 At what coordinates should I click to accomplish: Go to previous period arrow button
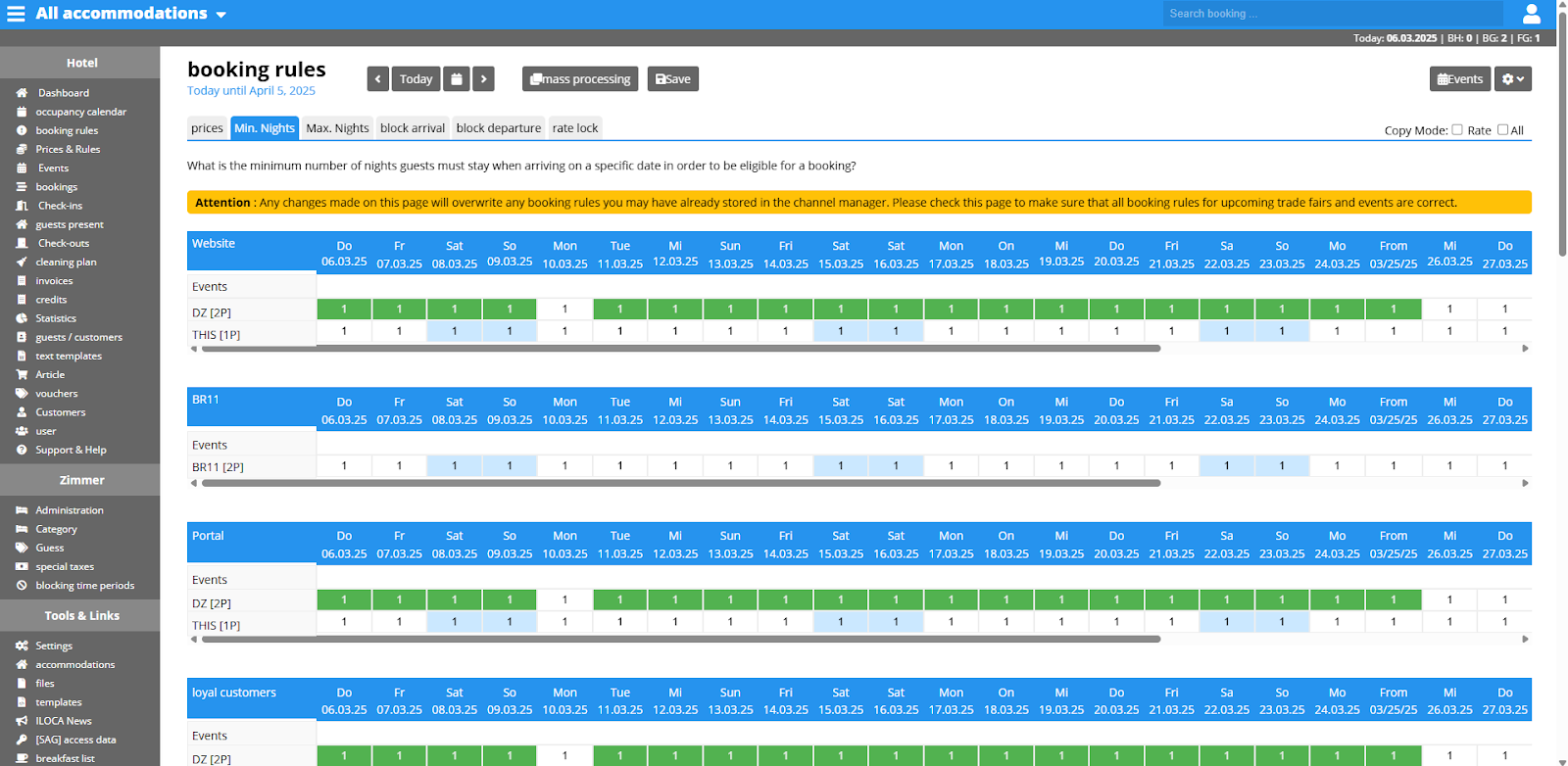(378, 79)
